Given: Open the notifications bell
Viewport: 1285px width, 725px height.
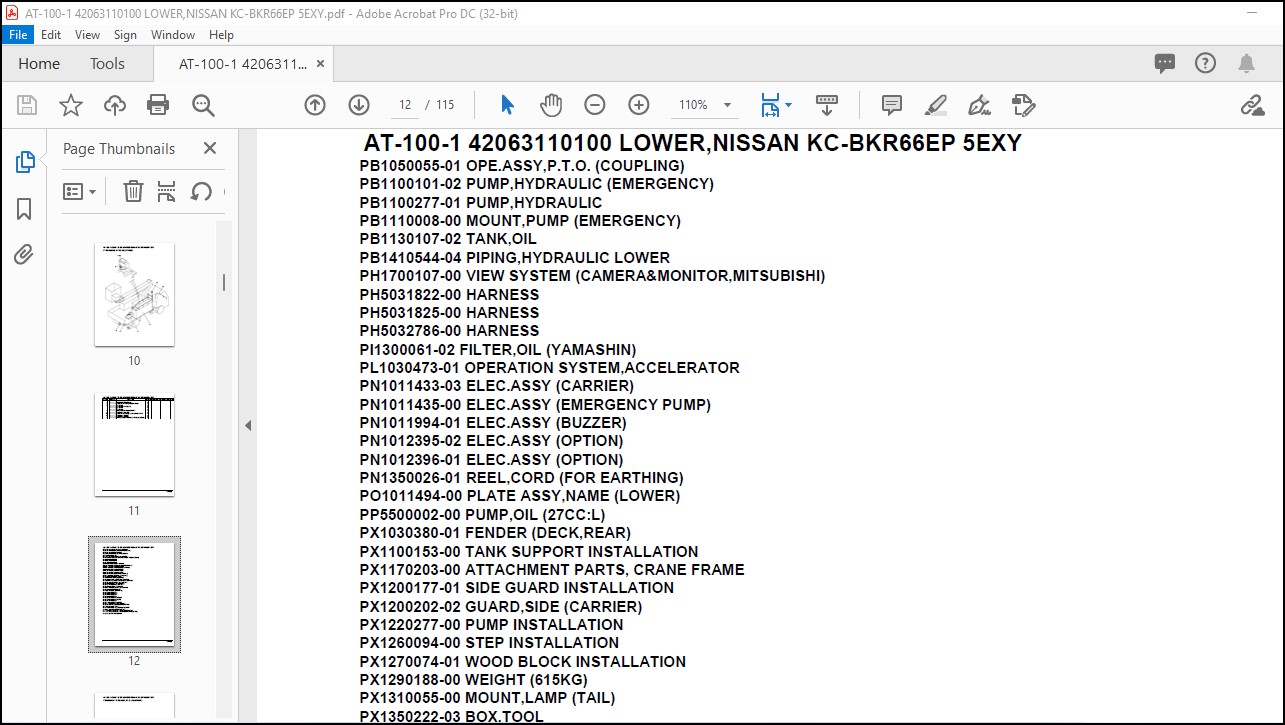Looking at the screenshot, I should pos(1246,63).
